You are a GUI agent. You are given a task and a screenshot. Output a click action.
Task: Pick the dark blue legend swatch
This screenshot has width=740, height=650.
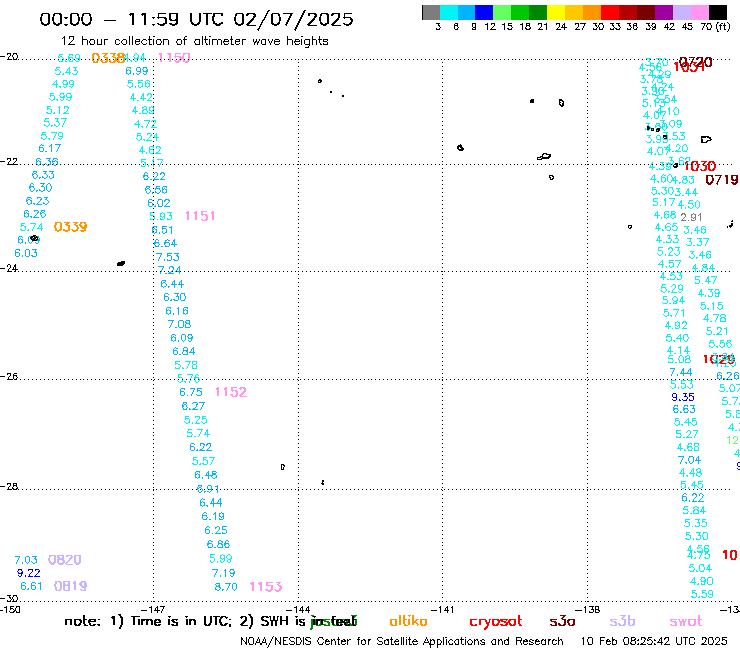coord(484,12)
